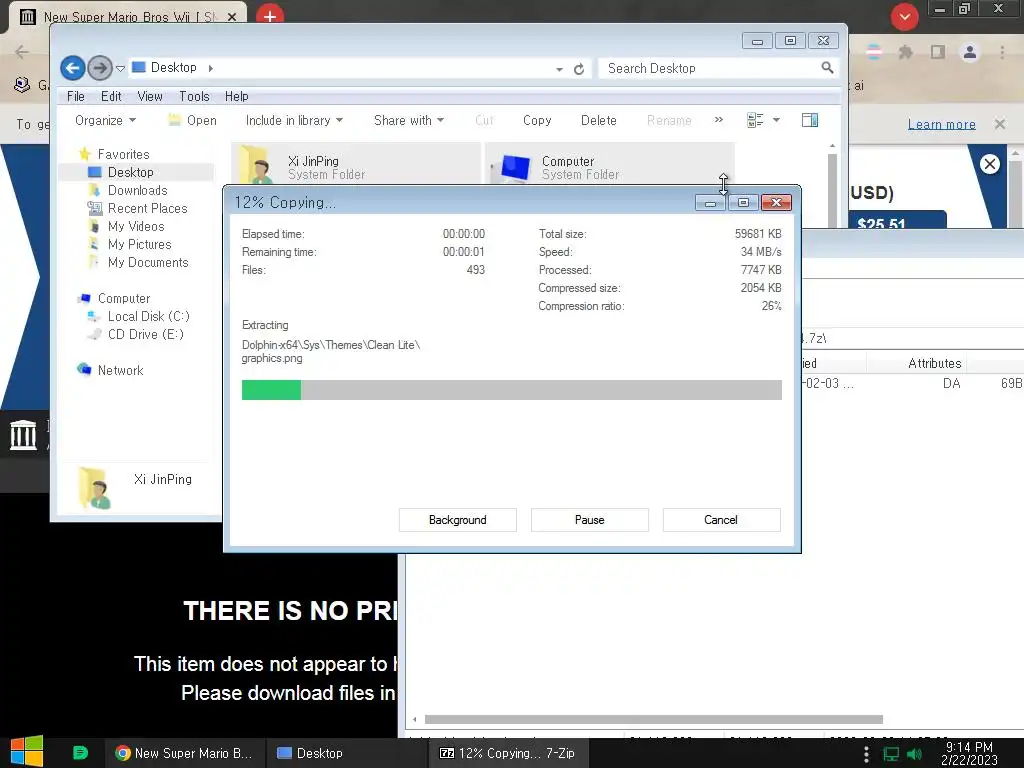Click the Explorer back arrow button
Viewport: 1024px width, 768px height.
click(x=72, y=68)
